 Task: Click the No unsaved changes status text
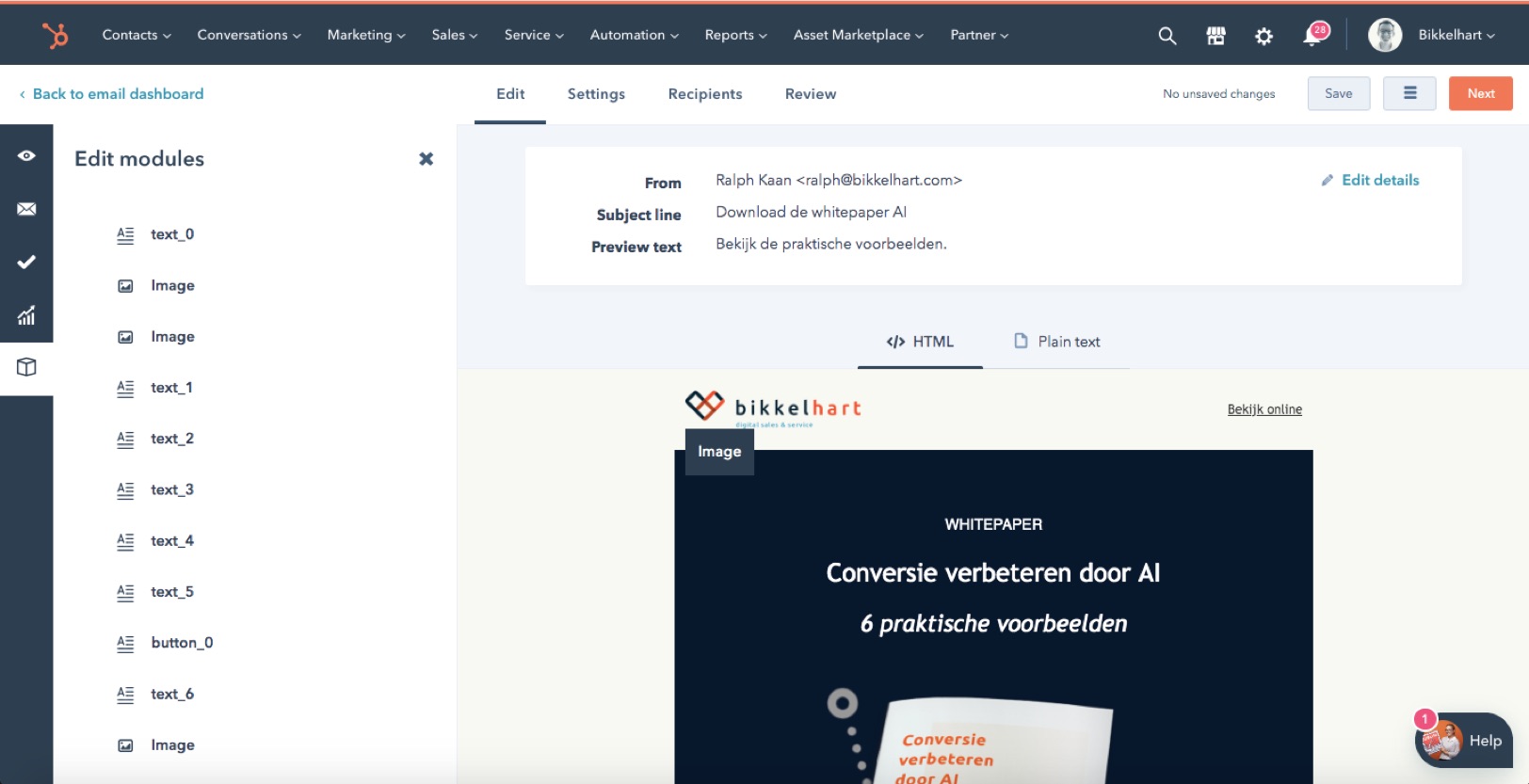pyautogui.click(x=1218, y=94)
